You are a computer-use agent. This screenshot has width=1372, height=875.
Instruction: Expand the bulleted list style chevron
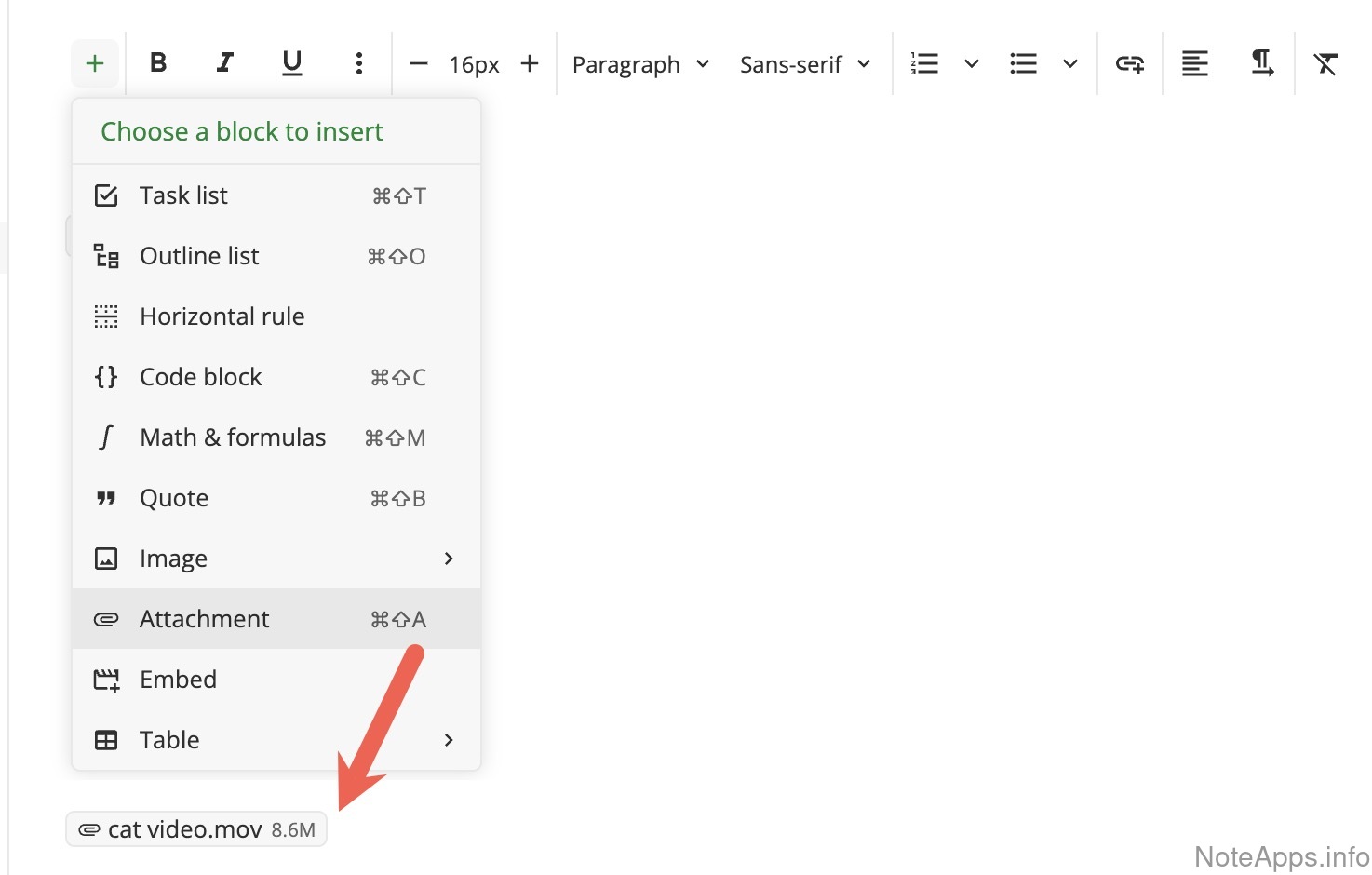point(1070,63)
